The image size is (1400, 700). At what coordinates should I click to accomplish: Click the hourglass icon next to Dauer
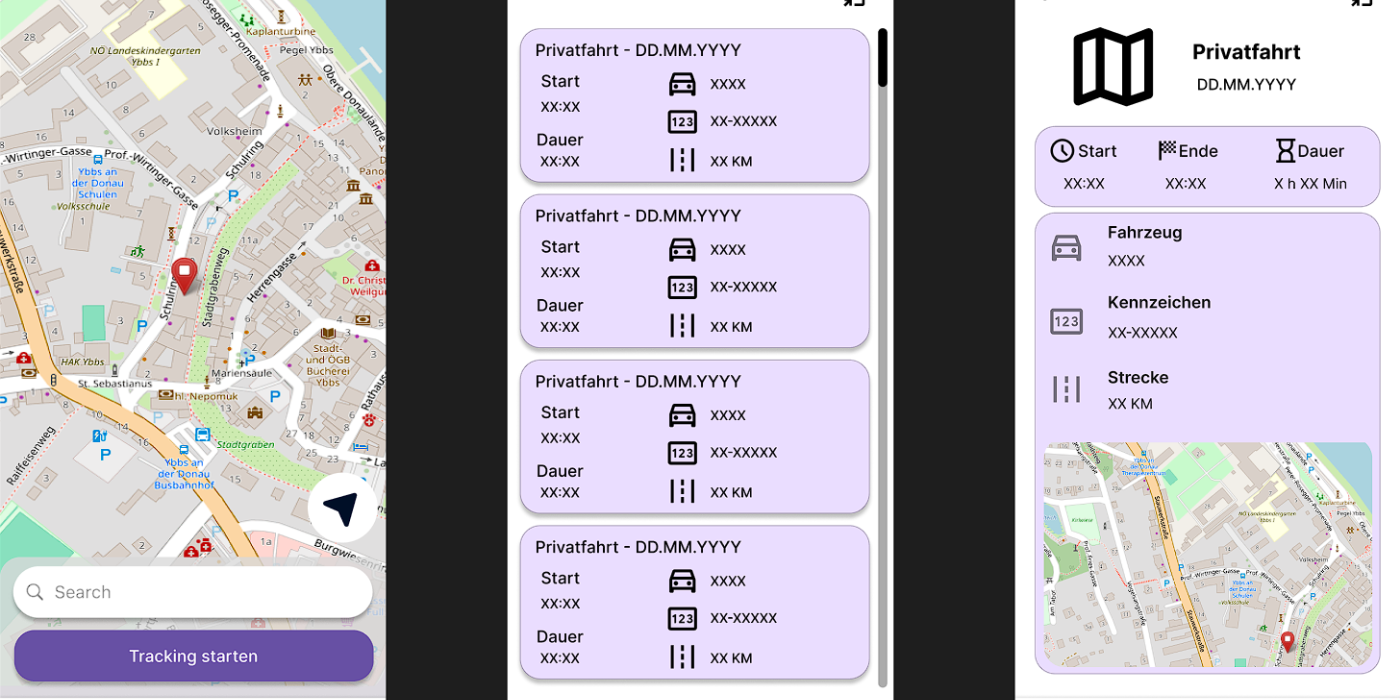tap(1285, 151)
